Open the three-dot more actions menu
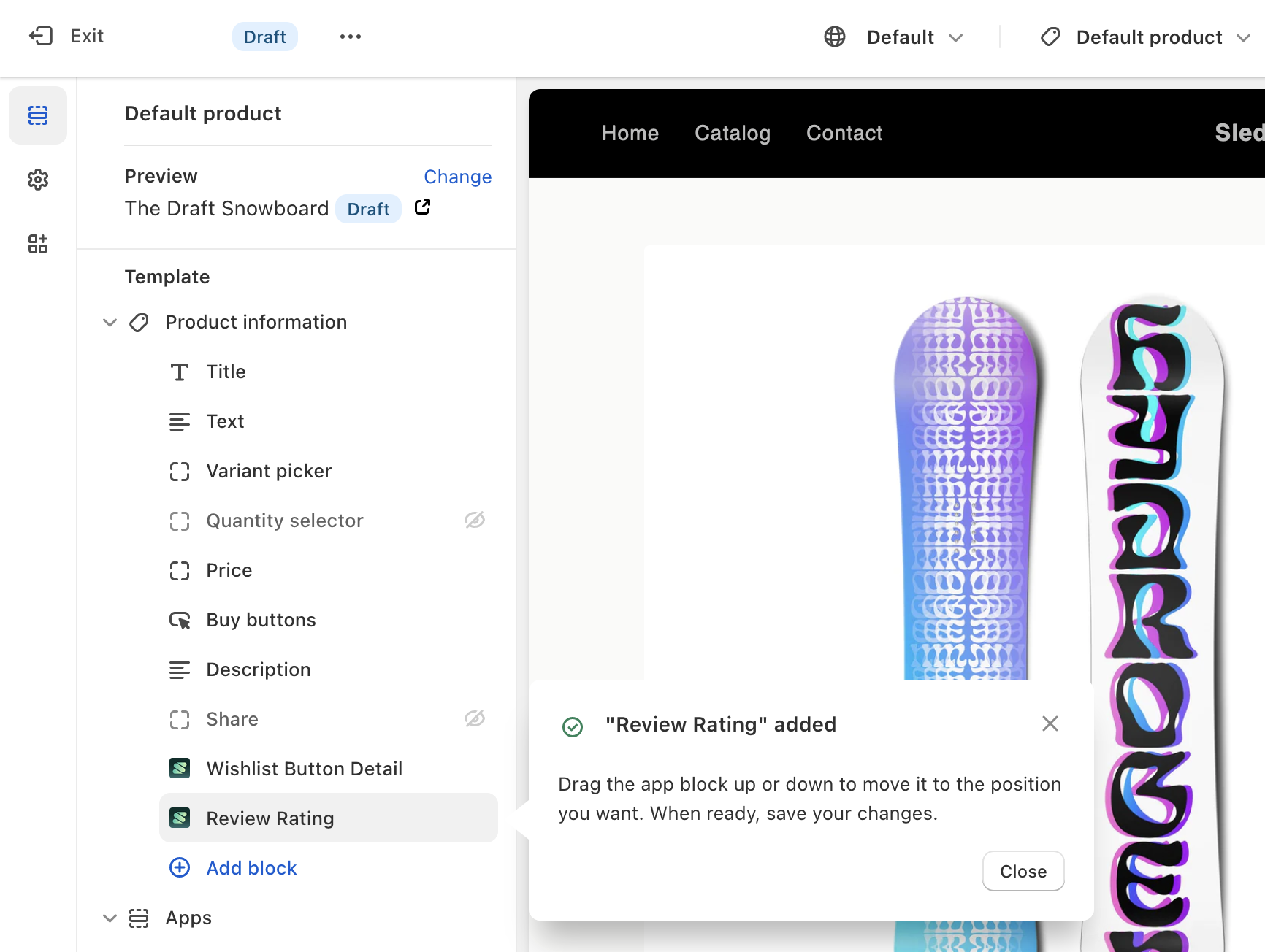 pos(351,37)
